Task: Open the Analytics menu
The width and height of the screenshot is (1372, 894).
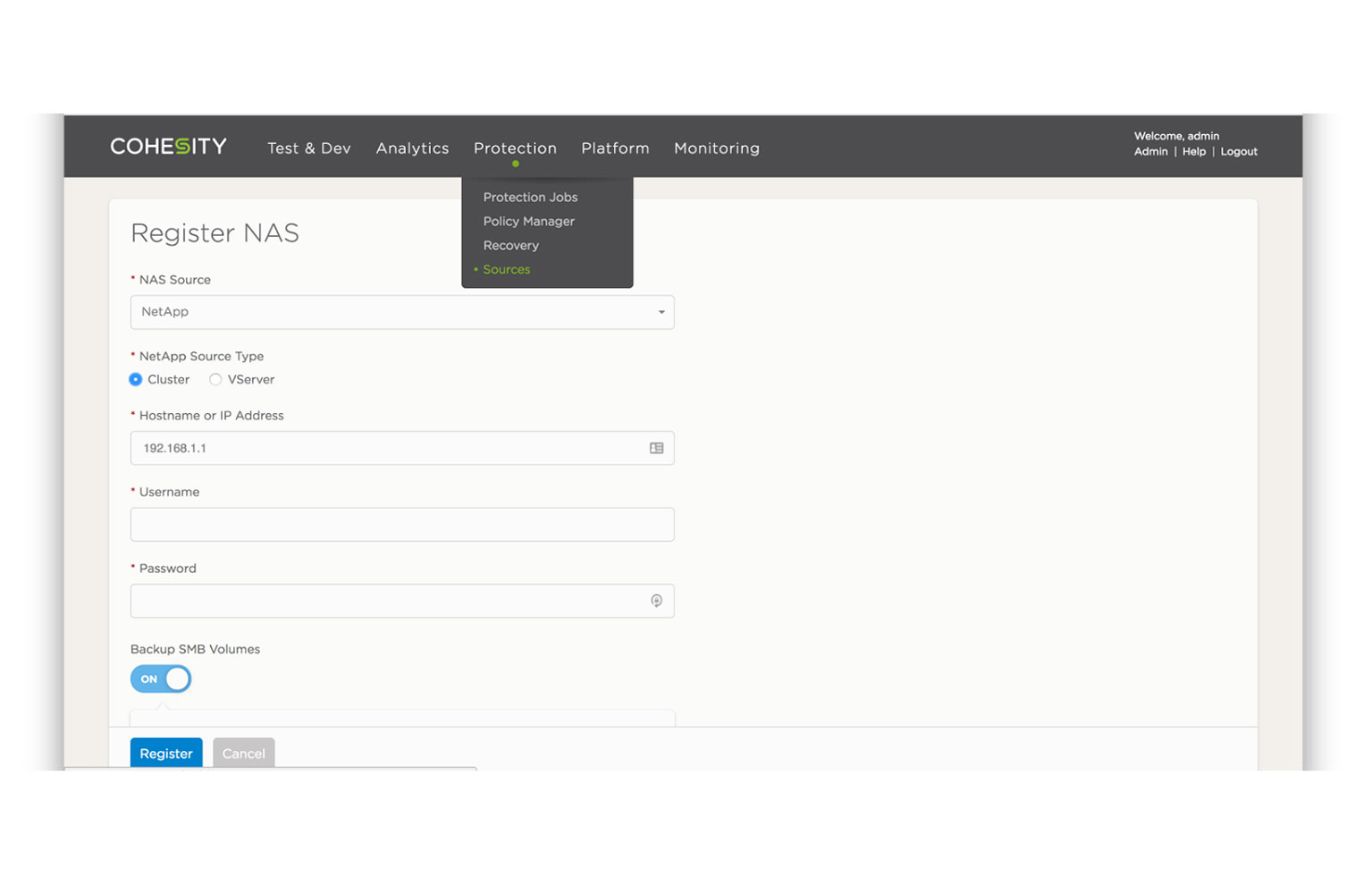Action: point(412,148)
